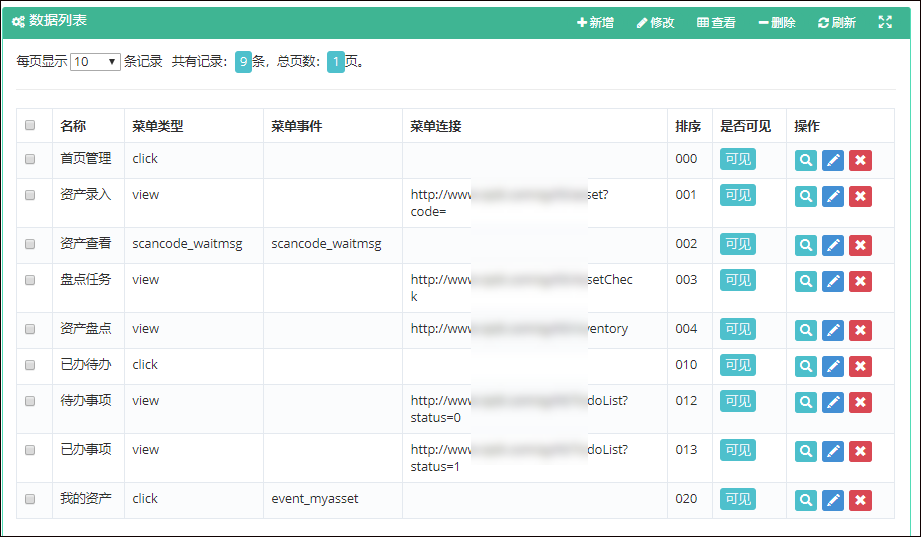921x537 pixels.
Task: Click the 查看 view button in header
Action: (717, 22)
